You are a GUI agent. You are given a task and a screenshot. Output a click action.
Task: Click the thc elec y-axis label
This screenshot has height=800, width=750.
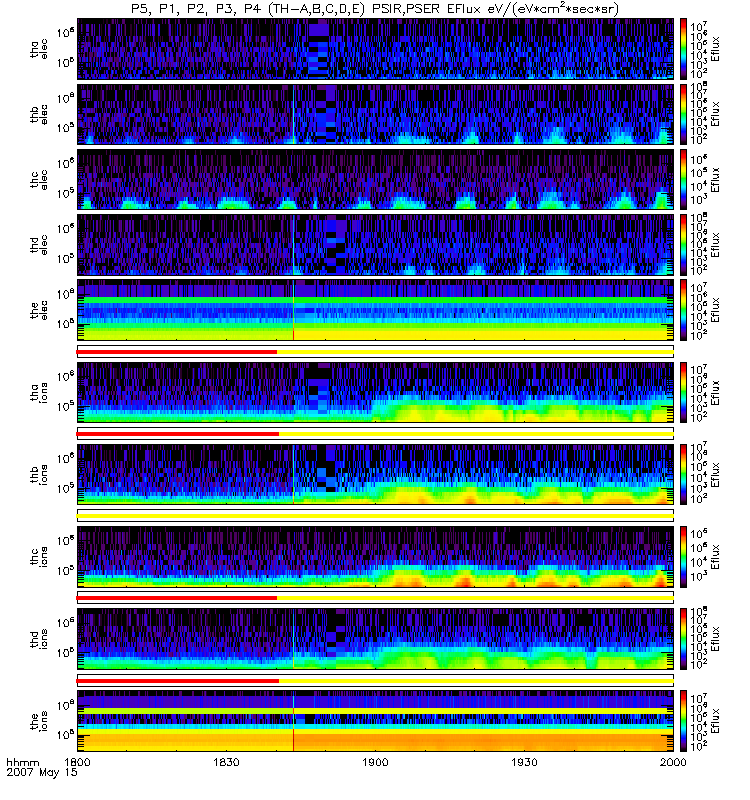click(x=39, y=180)
